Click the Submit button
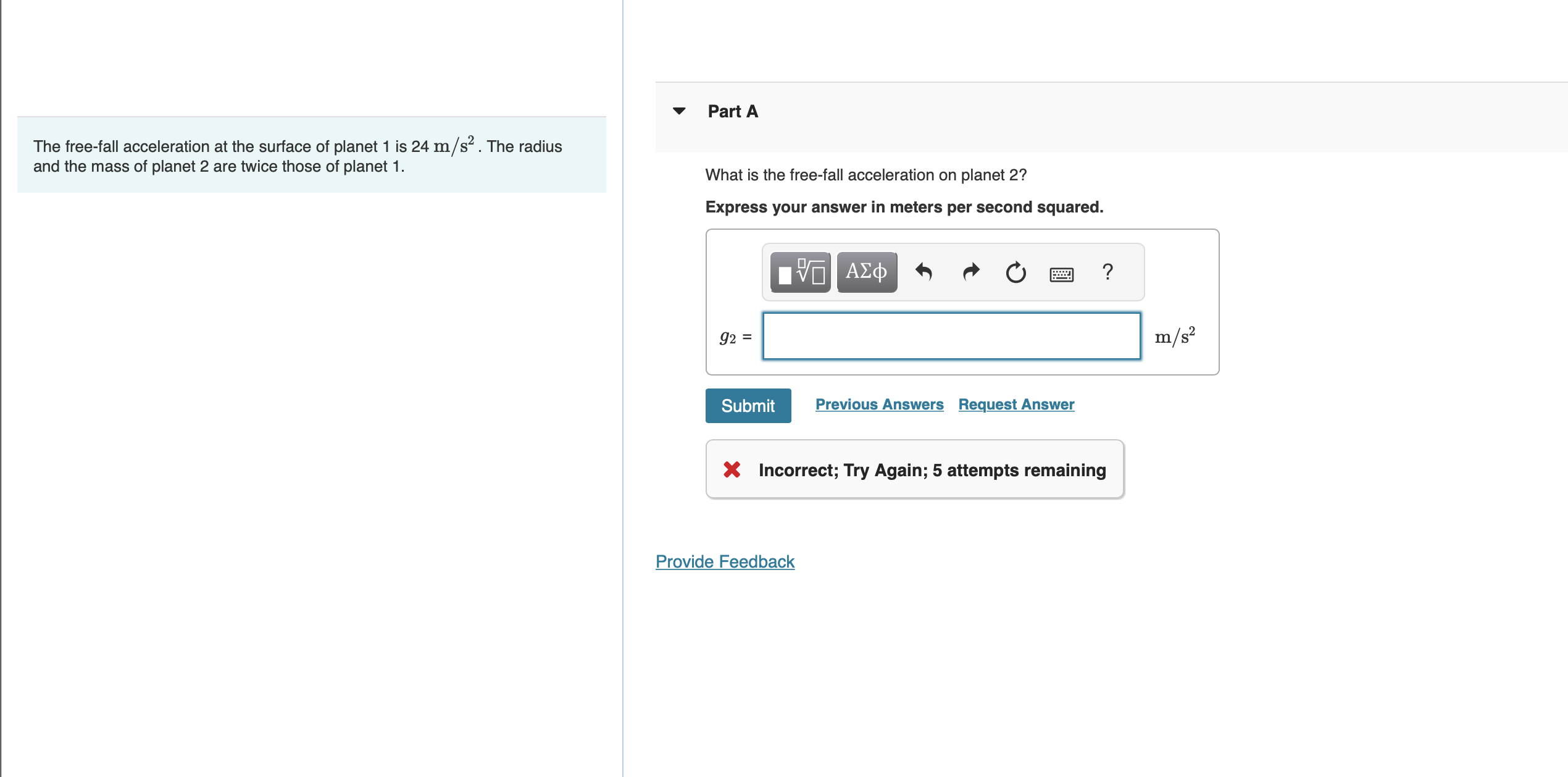The height and width of the screenshot is (777, 1568). 748,406
